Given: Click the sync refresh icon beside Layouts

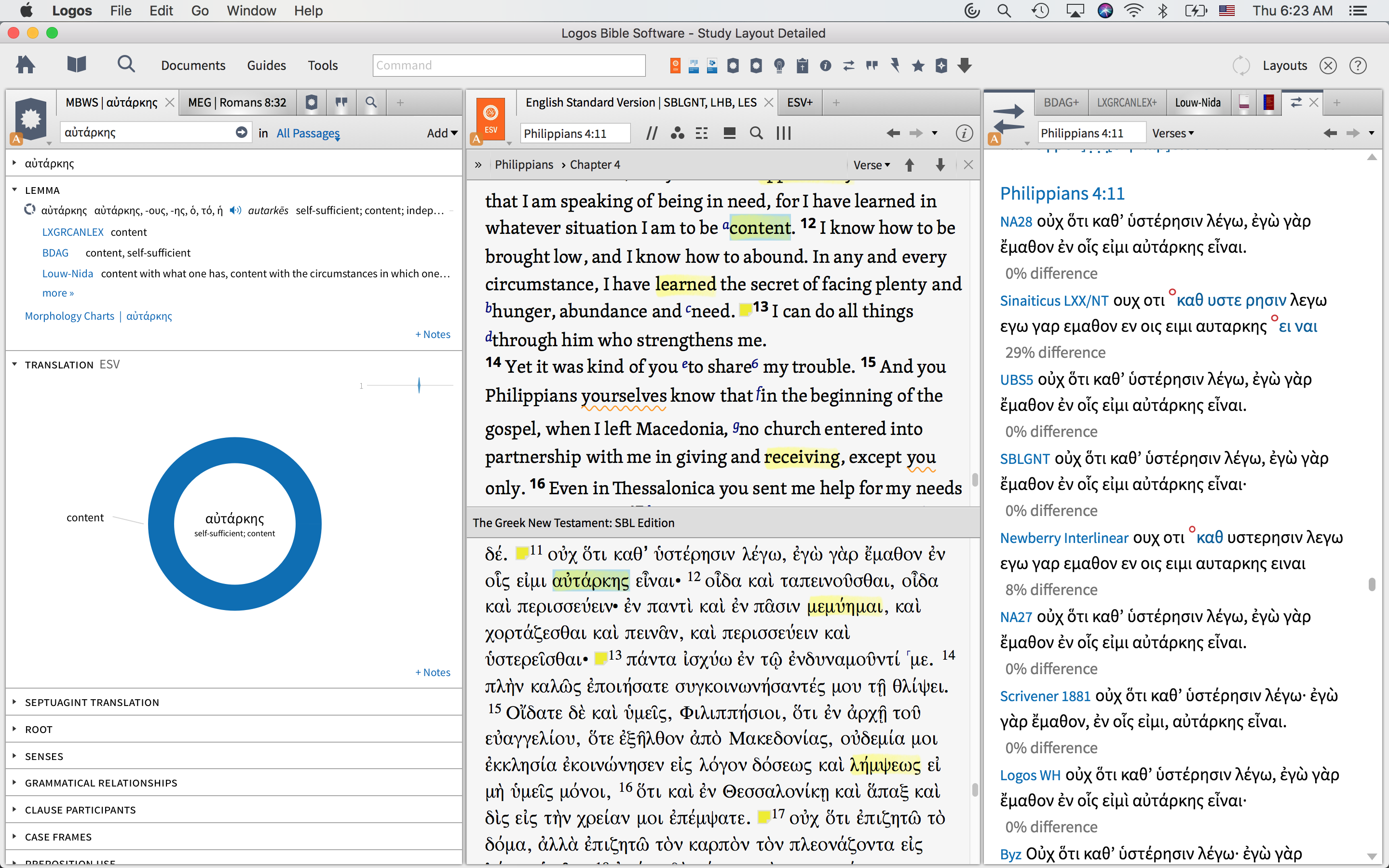Looking at the screenshot, I should pyautogui.click(x=1241, y=66).
